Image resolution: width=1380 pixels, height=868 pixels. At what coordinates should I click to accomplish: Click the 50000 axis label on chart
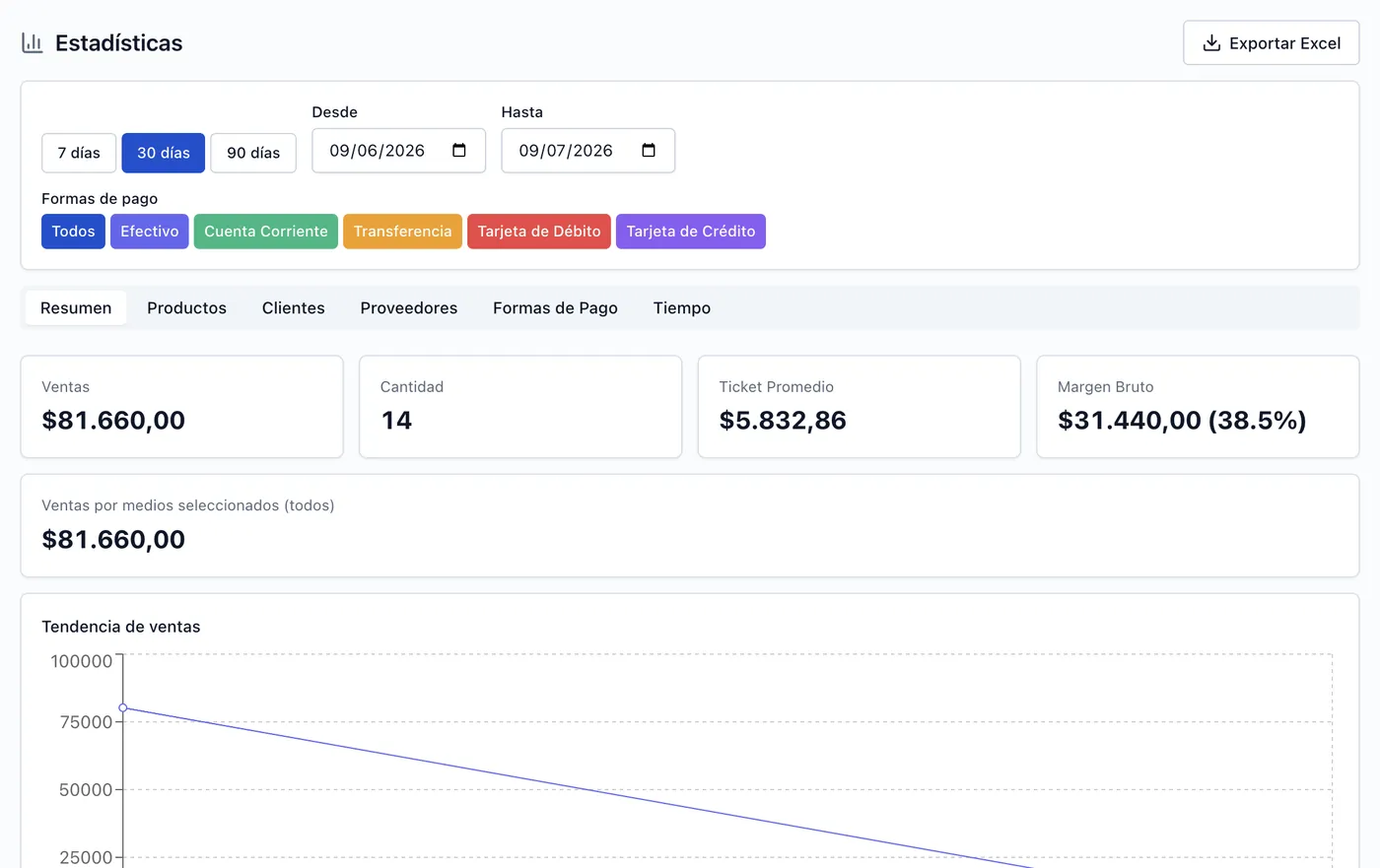[x=87, y=790]
